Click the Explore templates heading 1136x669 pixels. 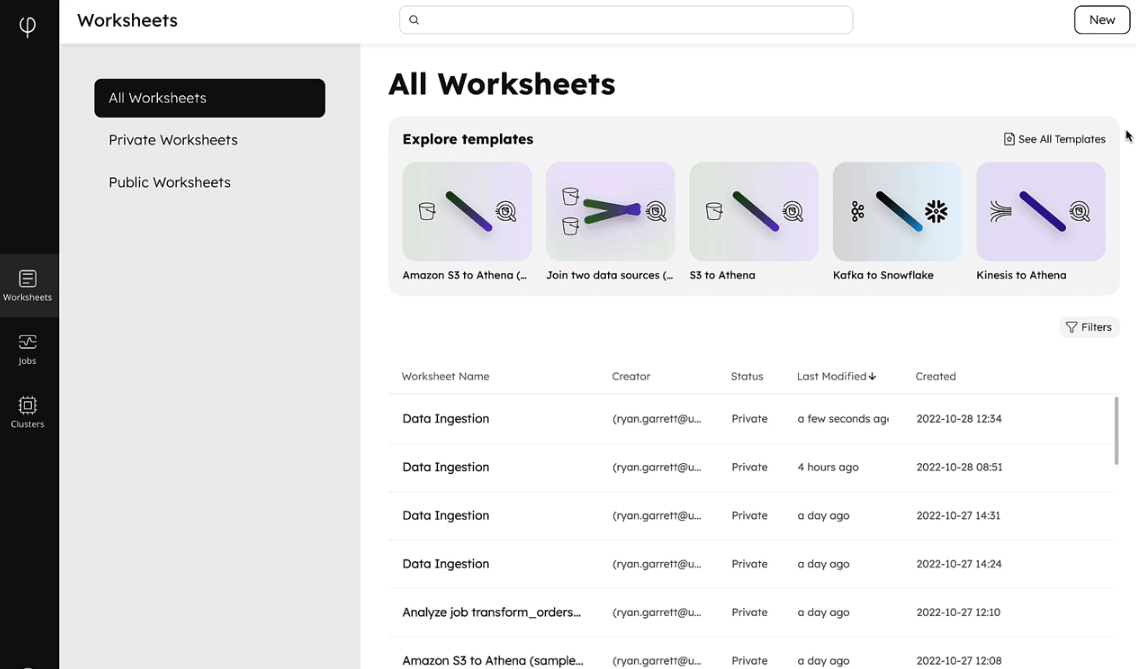coord(468,139)
